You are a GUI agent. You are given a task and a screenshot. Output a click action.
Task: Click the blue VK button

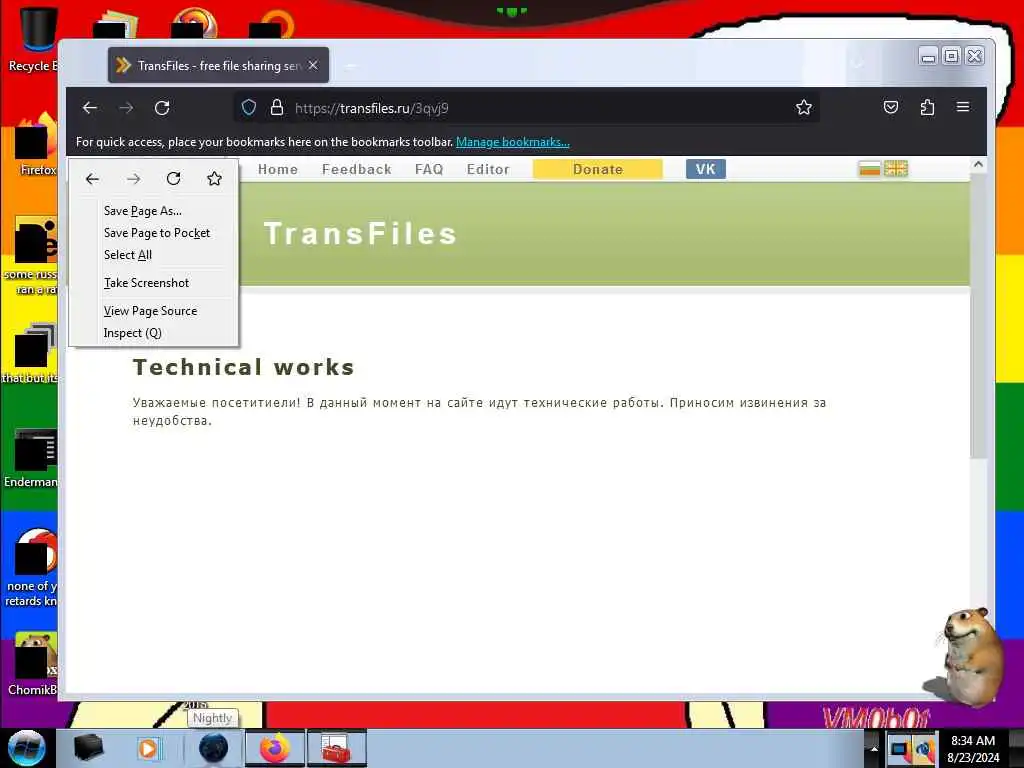coord(706,169)
